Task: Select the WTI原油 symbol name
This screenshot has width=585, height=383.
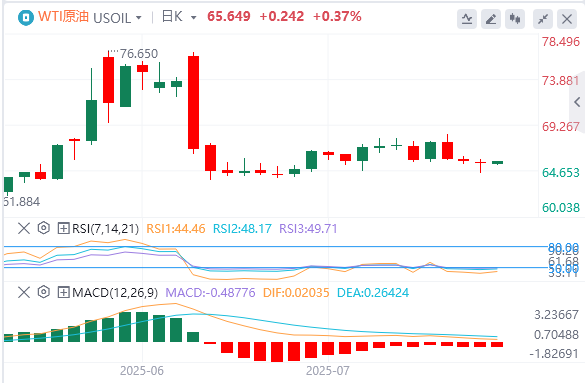Action: (x=63, y=17)
